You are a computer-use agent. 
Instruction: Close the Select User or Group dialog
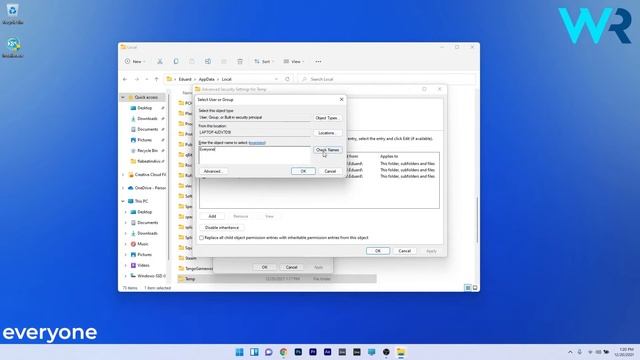pos(342,99)
